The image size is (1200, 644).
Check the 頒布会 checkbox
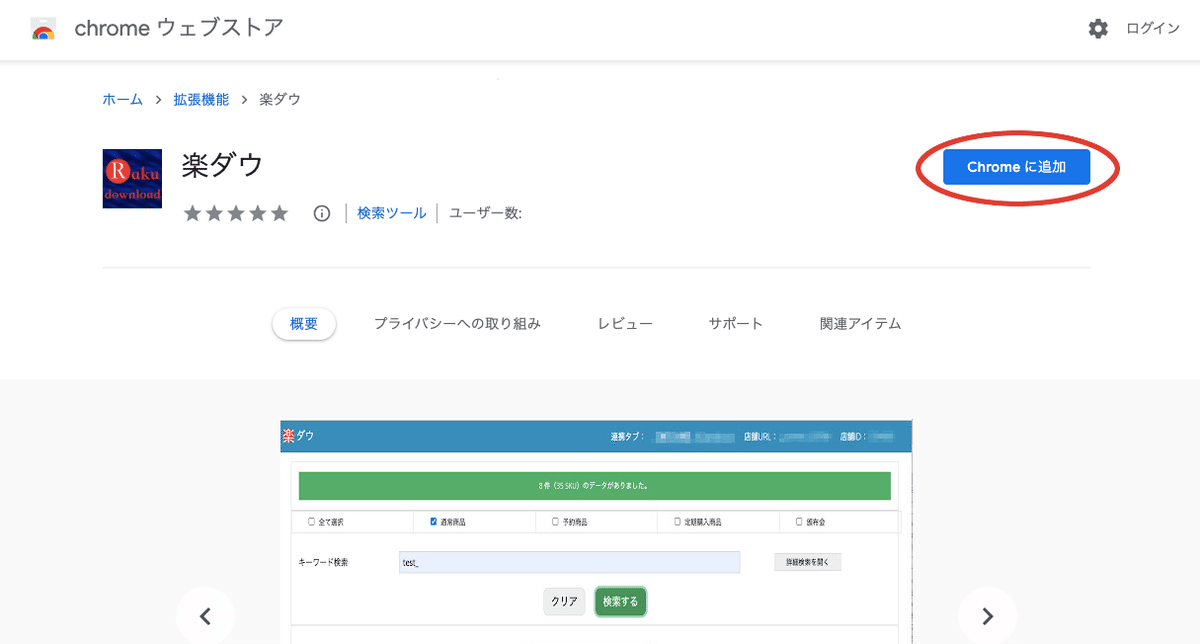pyautogui.click(x=798, y=521)
